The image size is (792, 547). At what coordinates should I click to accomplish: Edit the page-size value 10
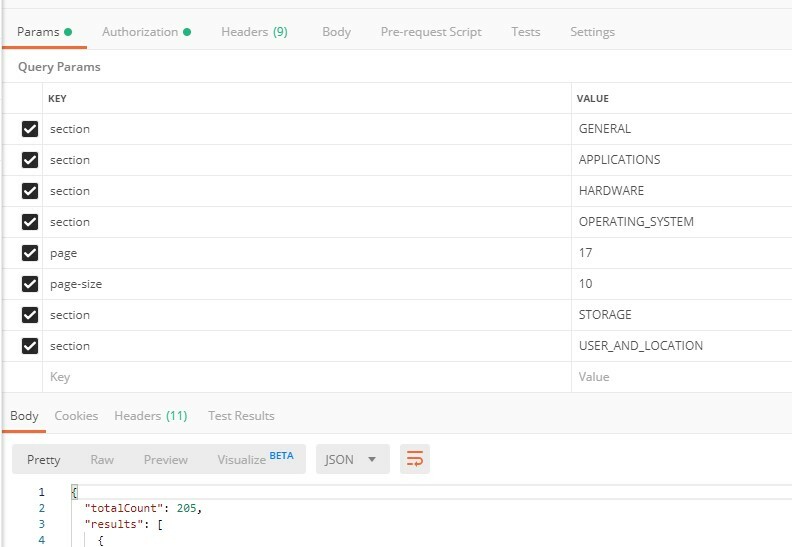[x=681, y=284]
